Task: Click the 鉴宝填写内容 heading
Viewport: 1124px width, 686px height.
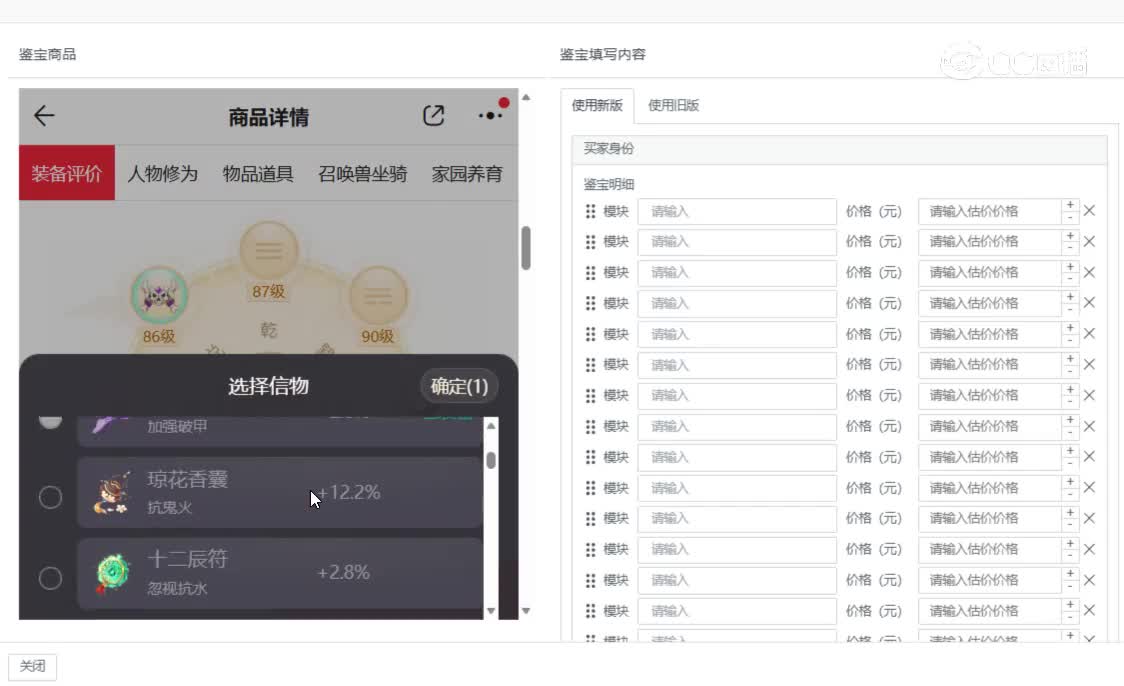Action: tap(603, 54)
